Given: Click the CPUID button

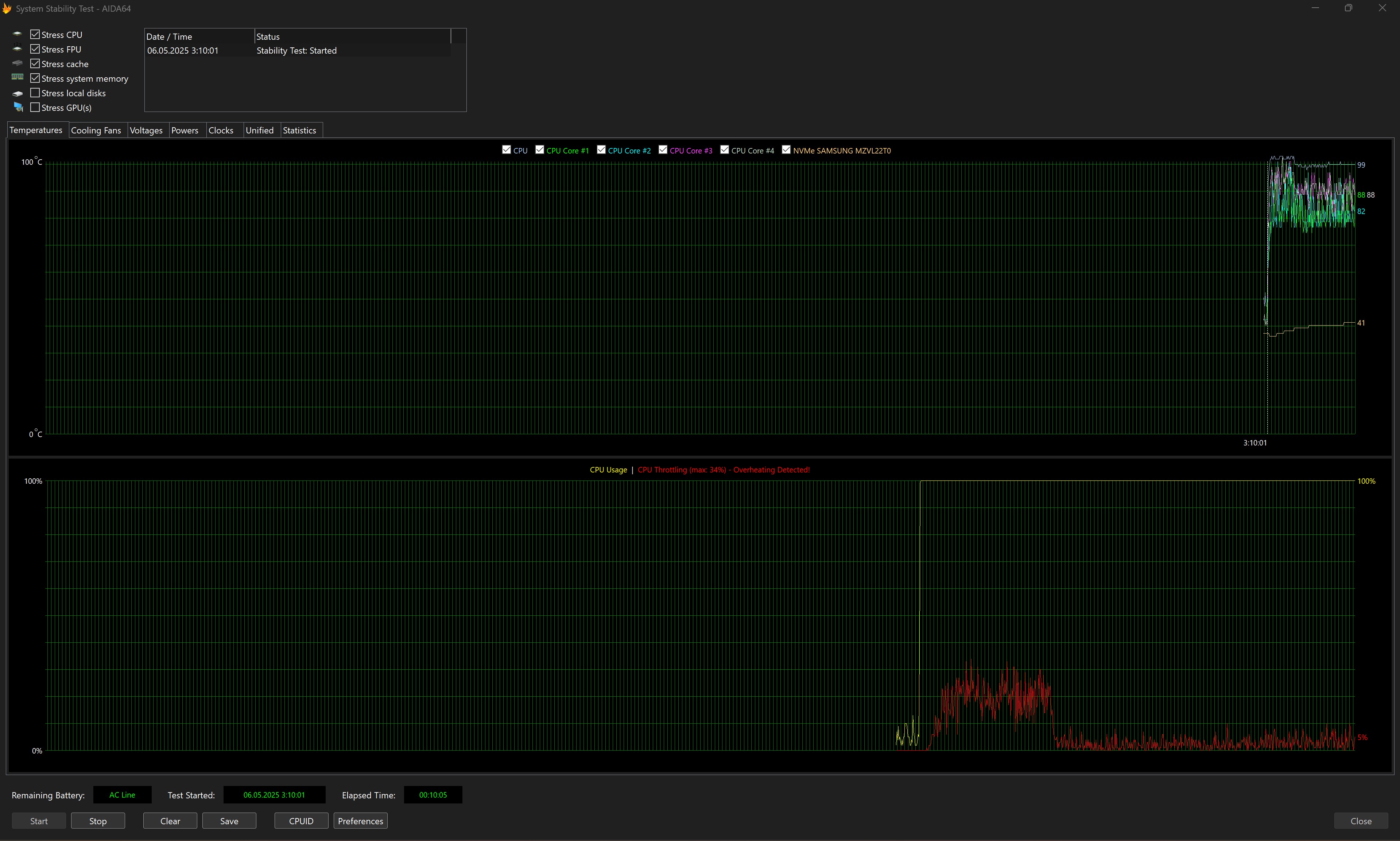Looking at the screenshot, I should click(301, 821).
